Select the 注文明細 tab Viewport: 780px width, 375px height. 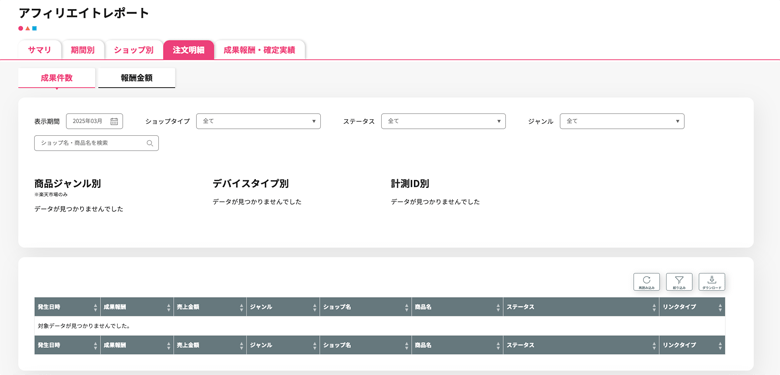189,50
